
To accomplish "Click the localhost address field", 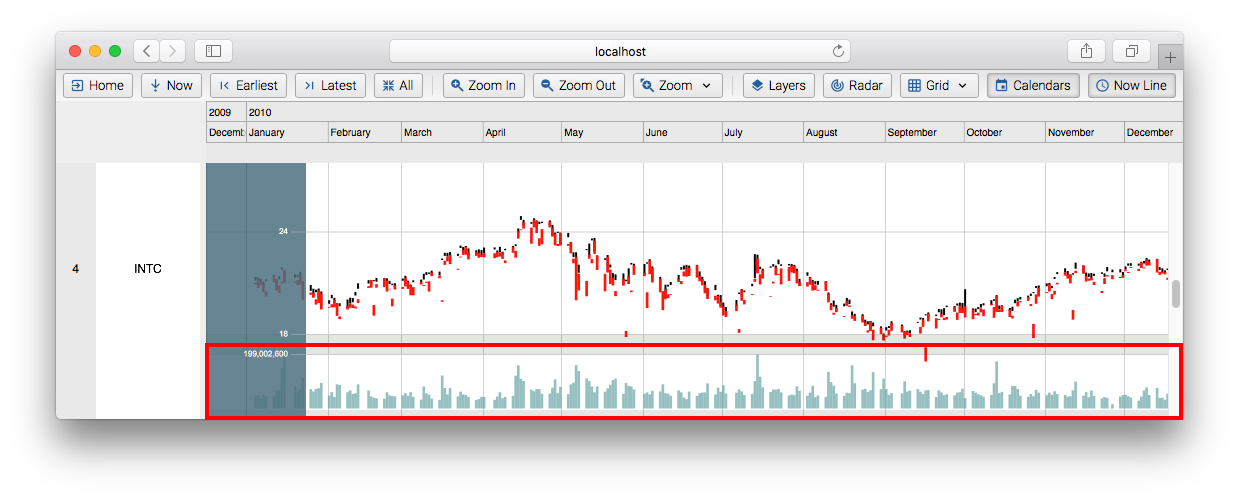I will 619,51.
